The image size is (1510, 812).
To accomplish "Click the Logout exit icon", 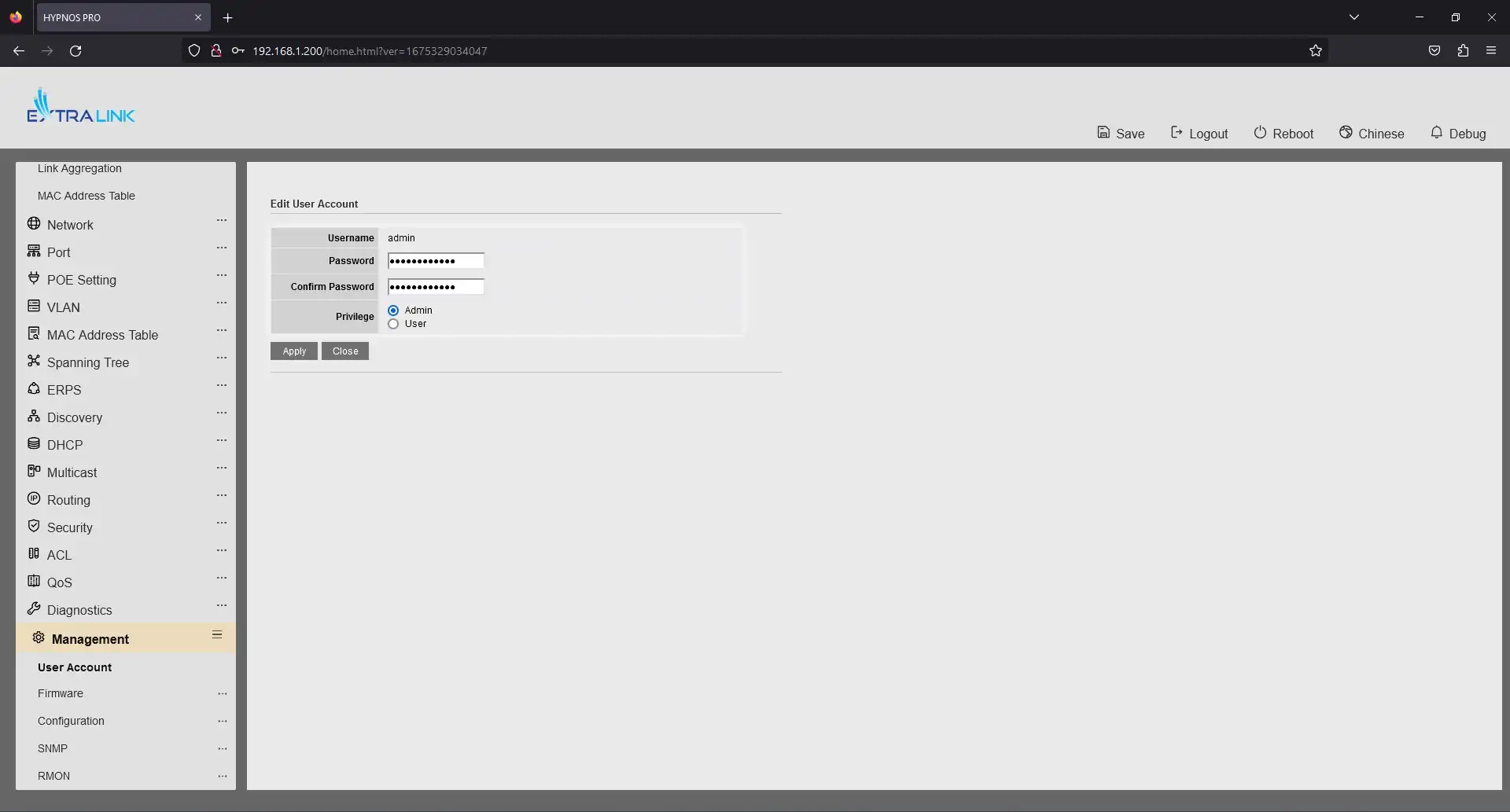I will (x=1177, y=133).
